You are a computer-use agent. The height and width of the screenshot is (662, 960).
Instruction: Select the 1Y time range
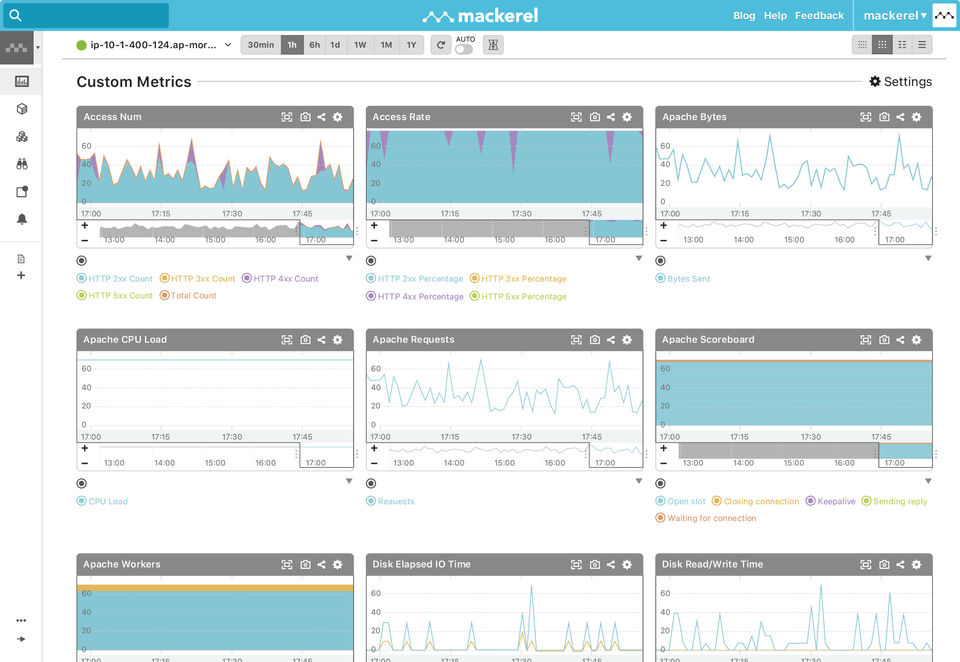(x=411, y=45)
